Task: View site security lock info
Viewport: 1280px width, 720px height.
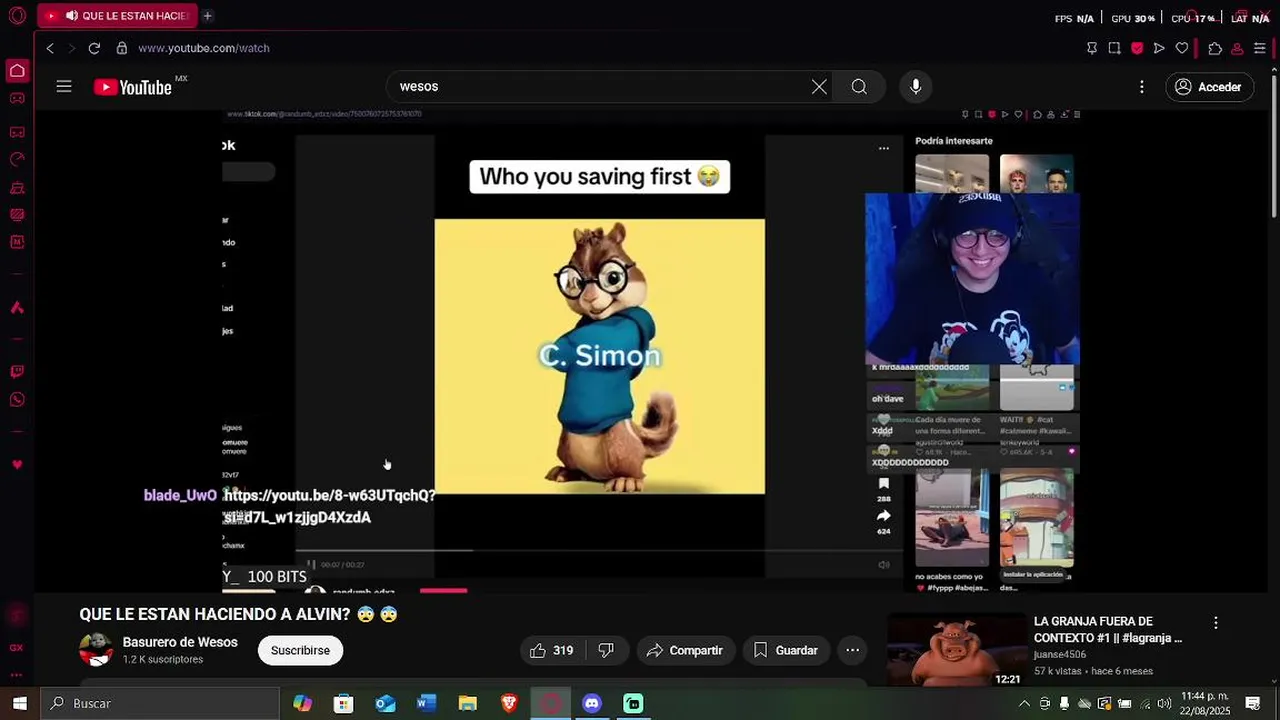Action: tap(122, 48)
